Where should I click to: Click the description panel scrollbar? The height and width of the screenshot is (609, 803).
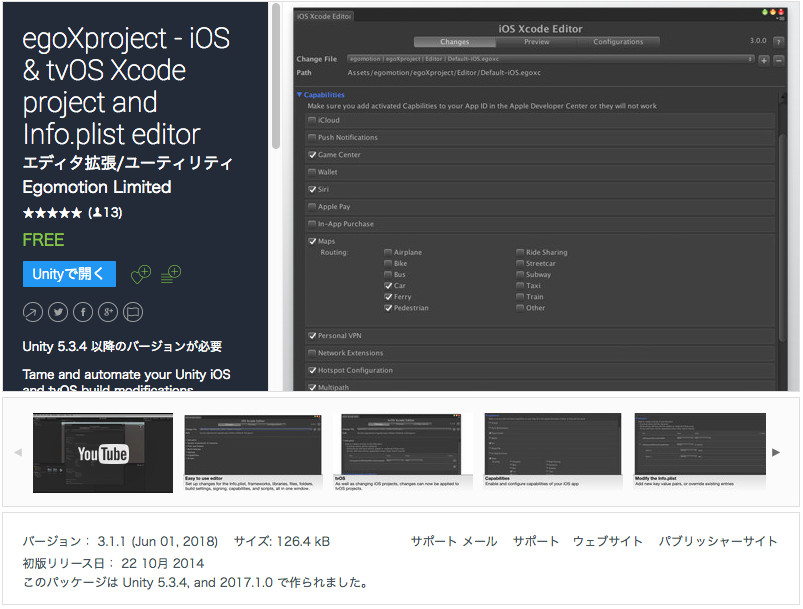point(276,77)
